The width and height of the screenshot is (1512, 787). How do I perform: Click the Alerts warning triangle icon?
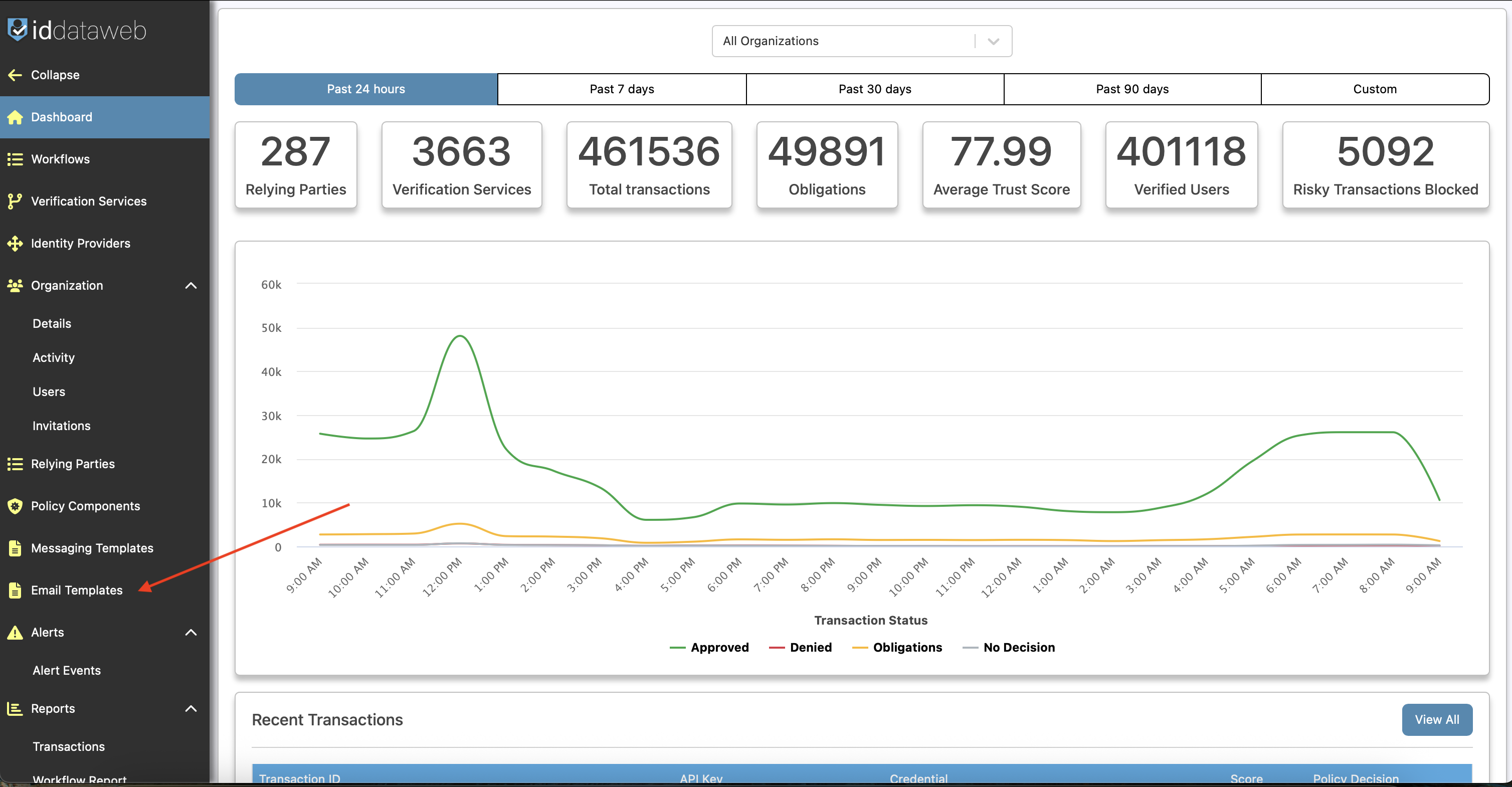[x=15, y=633]
